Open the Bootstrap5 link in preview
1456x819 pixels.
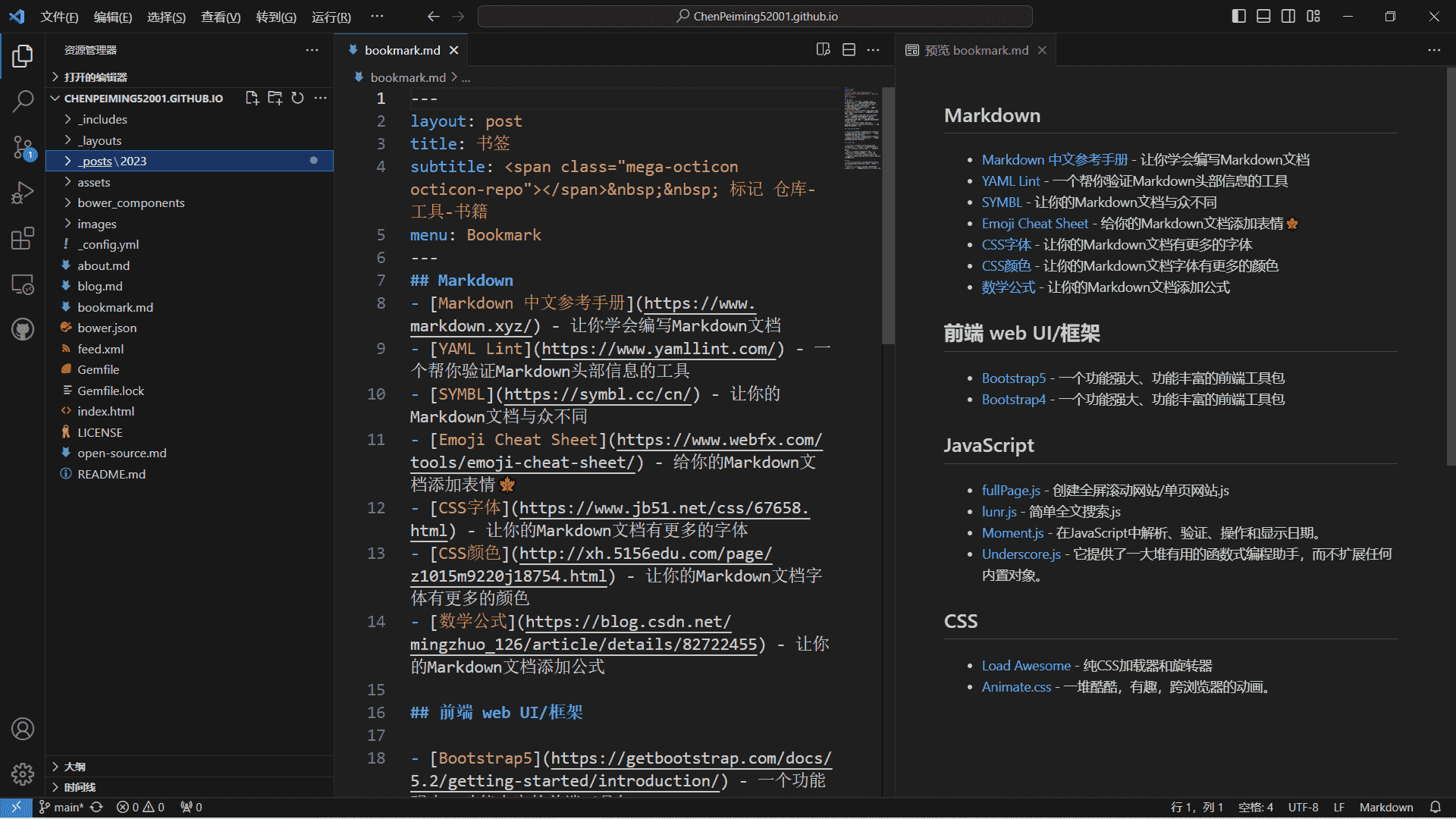tap(1014, 378)
